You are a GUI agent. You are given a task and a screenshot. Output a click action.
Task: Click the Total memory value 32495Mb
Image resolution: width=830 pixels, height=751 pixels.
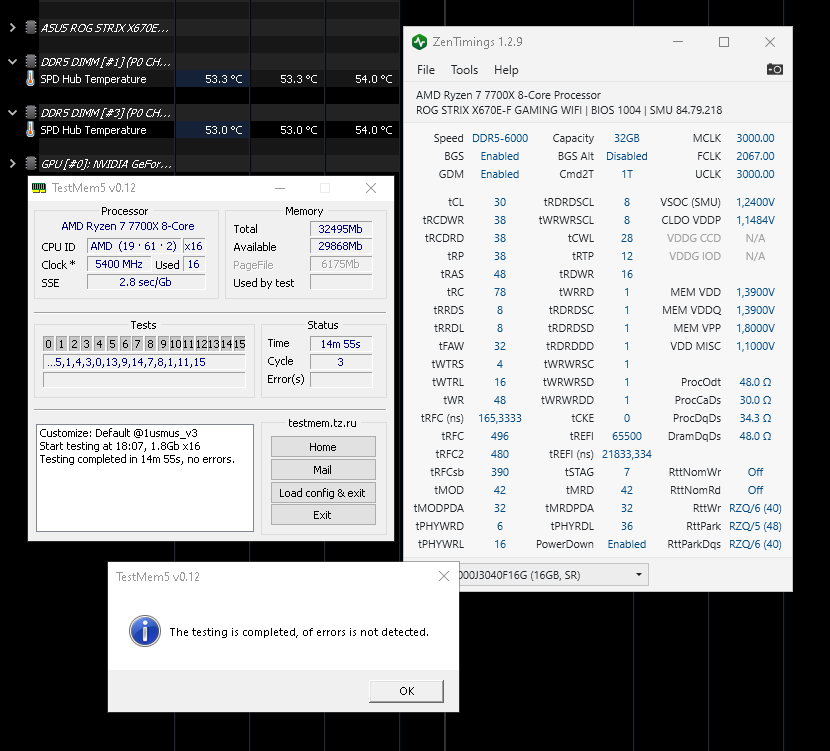(x=340, y=229)
